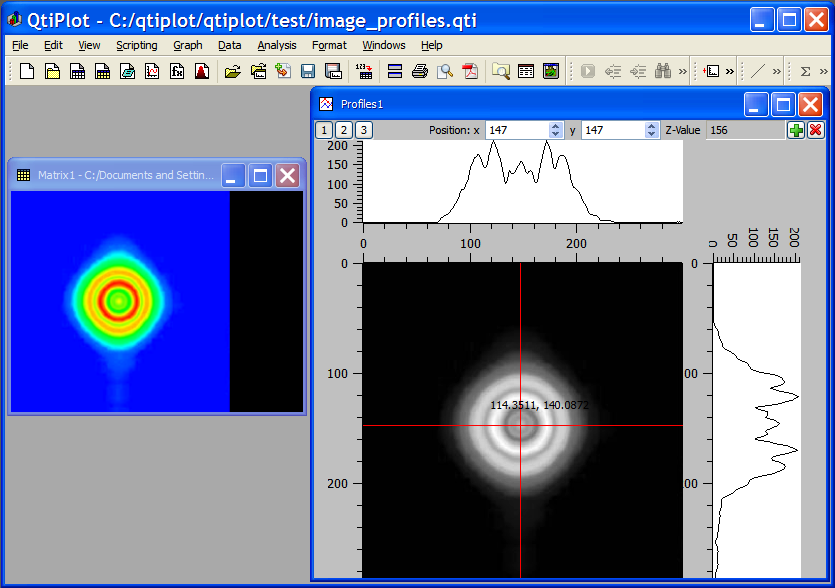The image size is (835, 588).
Task: Create a new project with the blank page icon
Action: pos(27,71)
